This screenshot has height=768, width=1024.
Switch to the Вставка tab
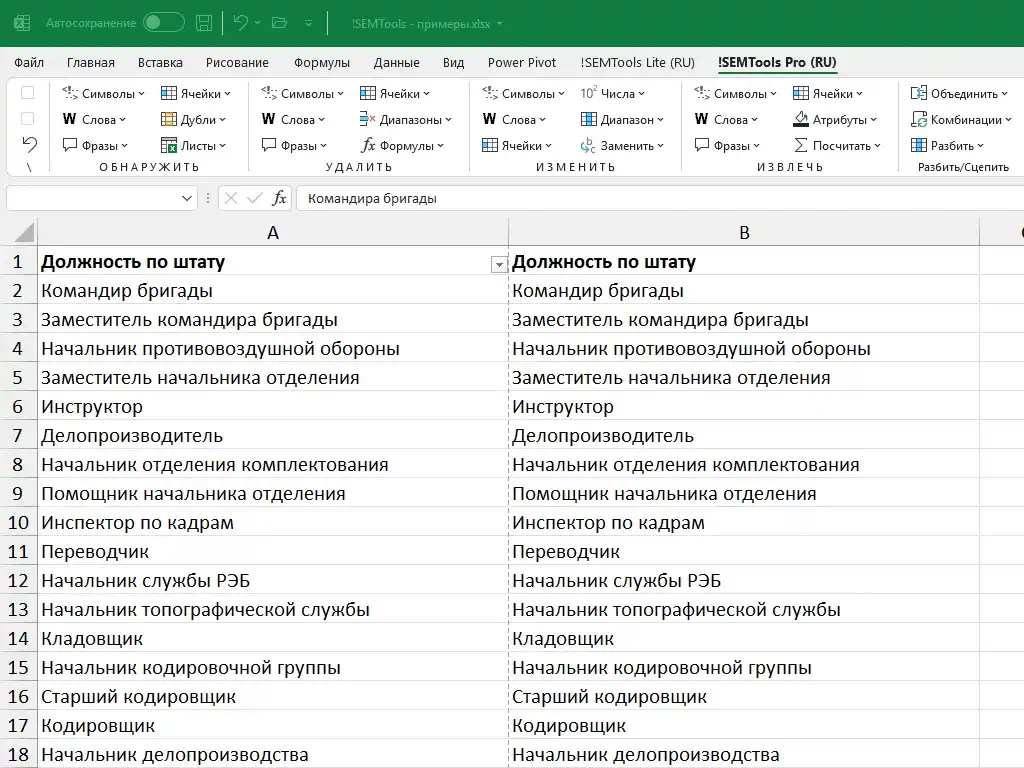pyautogui.click(x=160, y=63)
